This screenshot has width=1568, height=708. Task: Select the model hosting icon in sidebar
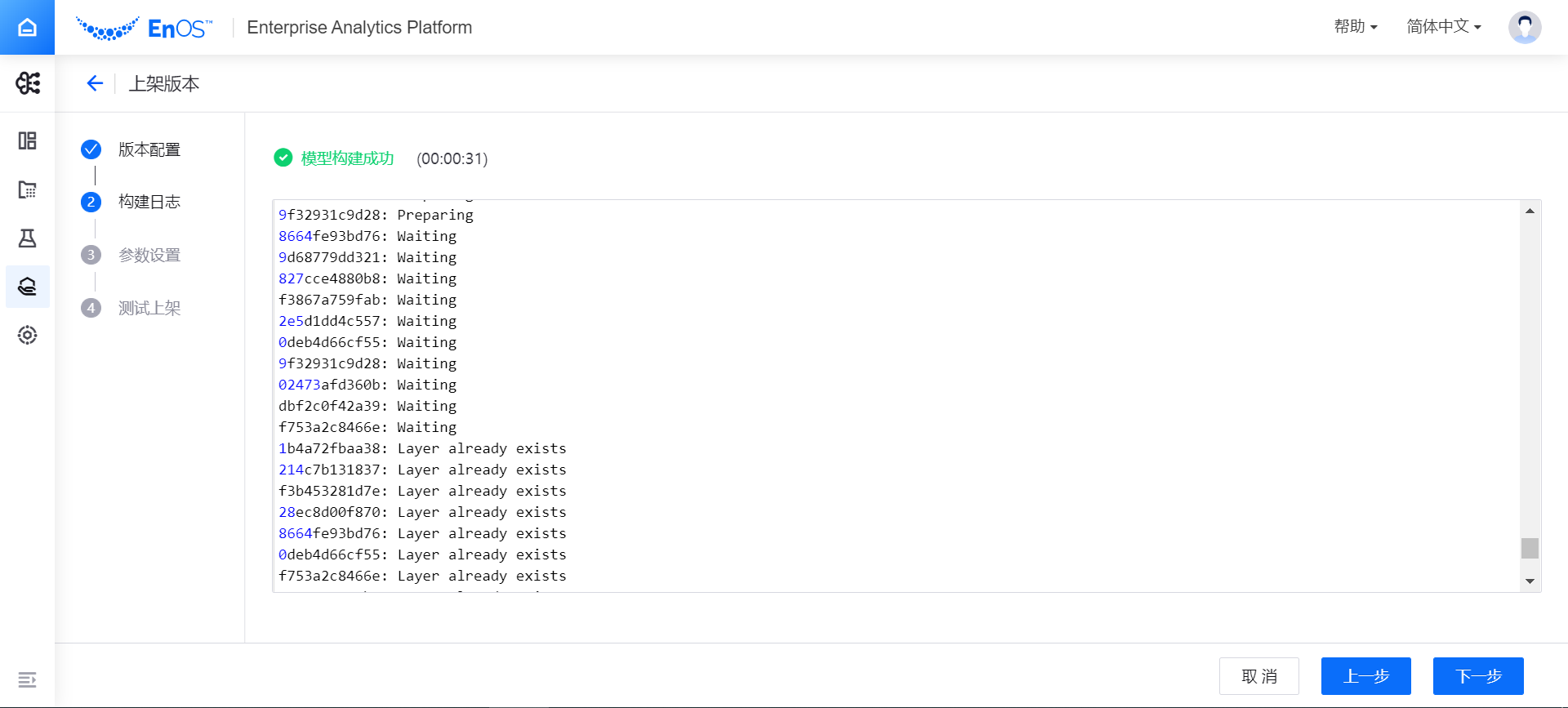point(28,287)
